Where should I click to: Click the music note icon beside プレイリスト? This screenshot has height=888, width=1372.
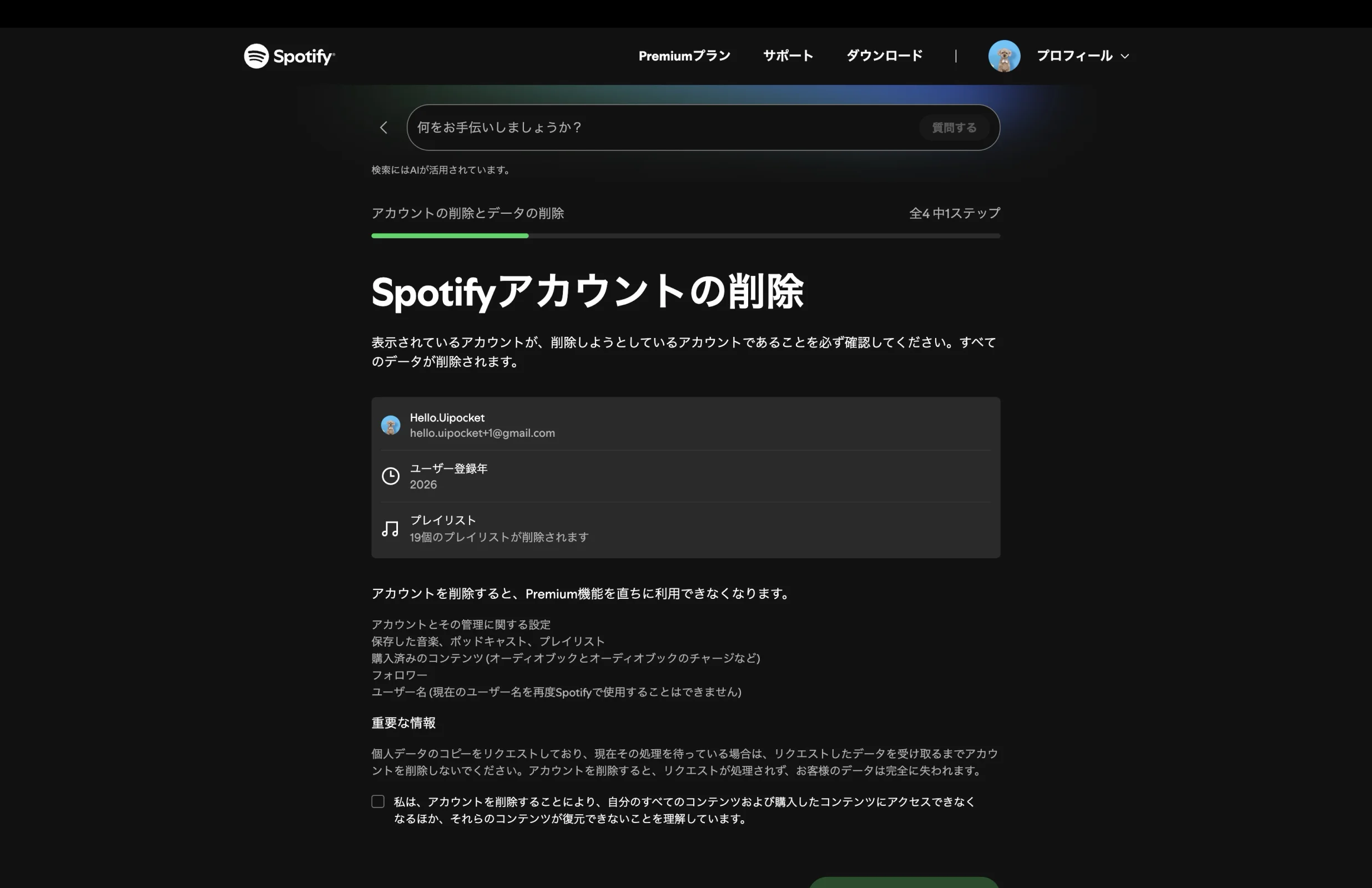(x=390, y=529)
